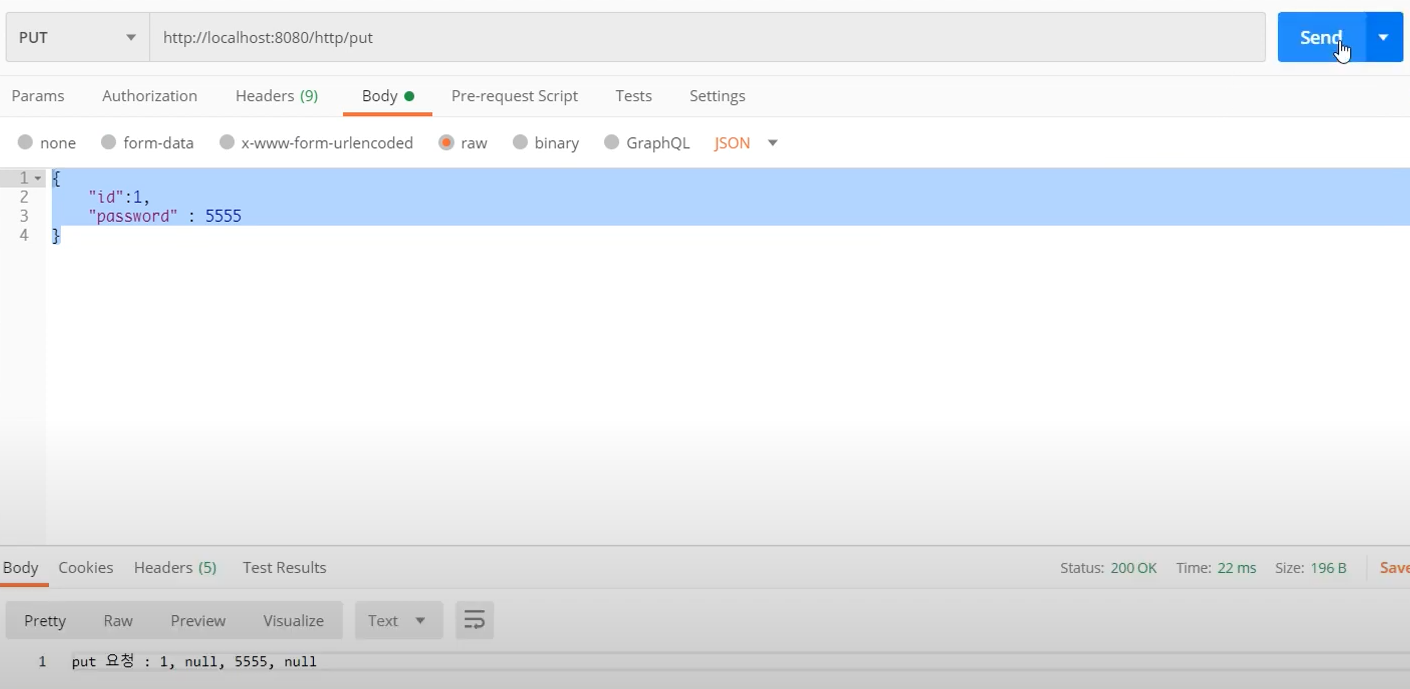Click the request URL field

[x=707, y=37]
